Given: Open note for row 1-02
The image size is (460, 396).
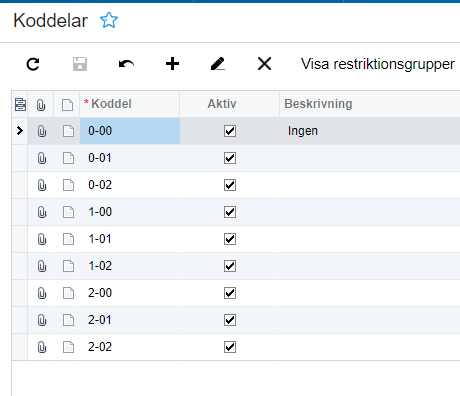Looking at the screenshot, I should click(x=68, y=266).
